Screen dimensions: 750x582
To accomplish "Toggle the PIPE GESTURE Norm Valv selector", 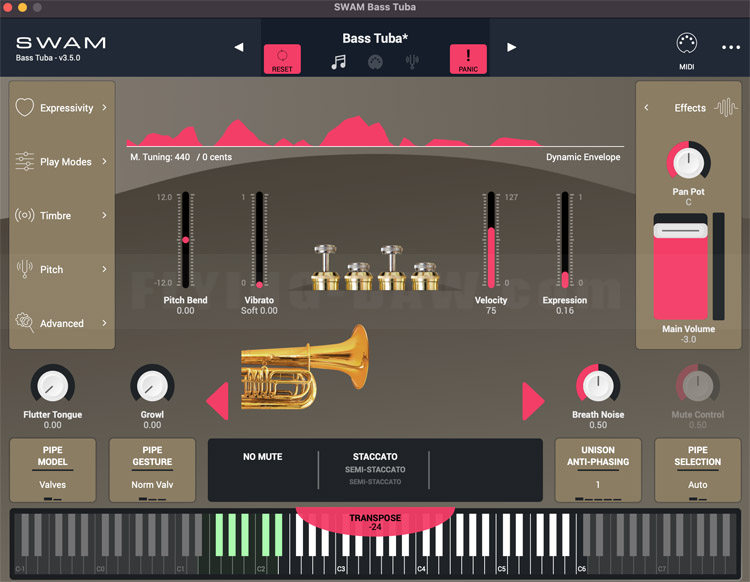I will pyautogui.click(x=152, y=471).
